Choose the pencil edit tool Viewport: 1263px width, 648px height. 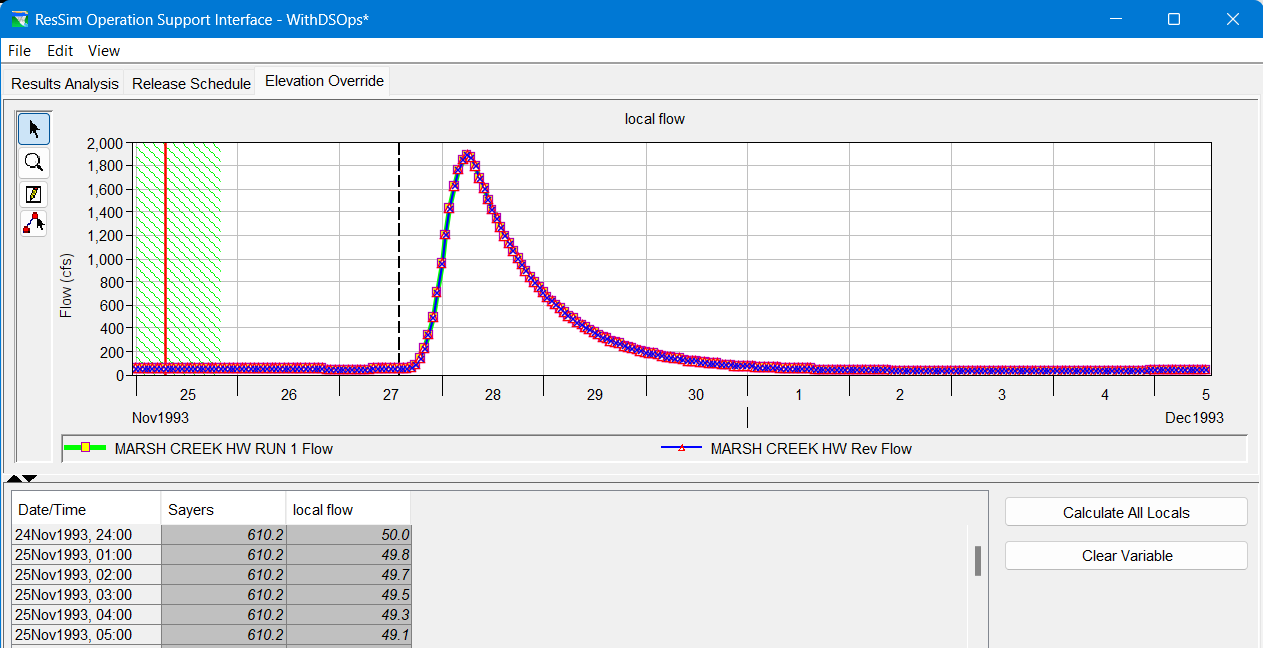(x=34, y=193)
